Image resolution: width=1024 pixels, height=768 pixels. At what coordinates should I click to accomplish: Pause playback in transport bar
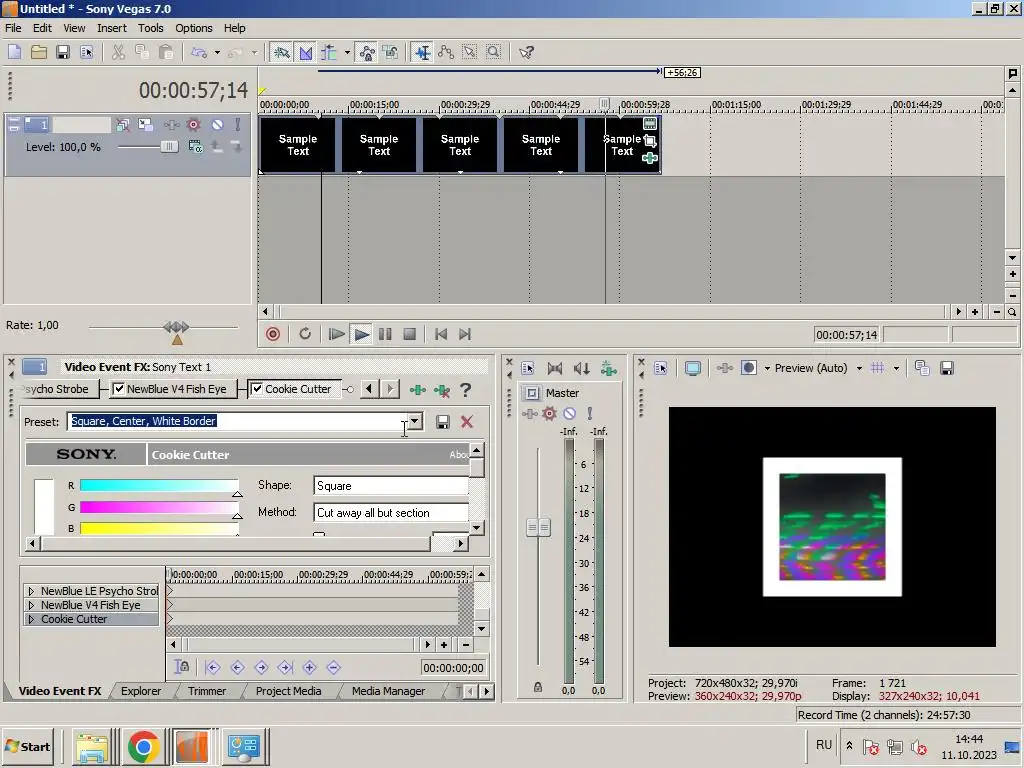[x=385, y=334]
